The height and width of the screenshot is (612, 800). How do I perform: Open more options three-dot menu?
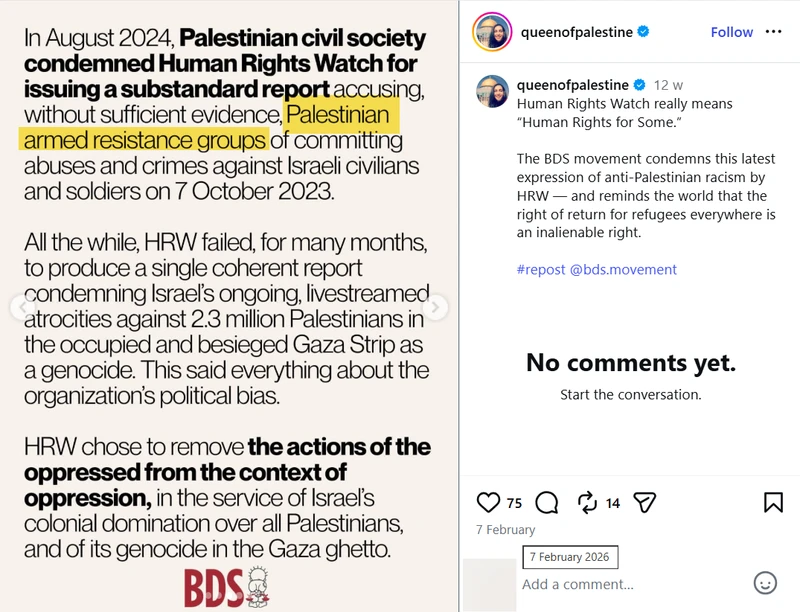click(x=773, y=32)
